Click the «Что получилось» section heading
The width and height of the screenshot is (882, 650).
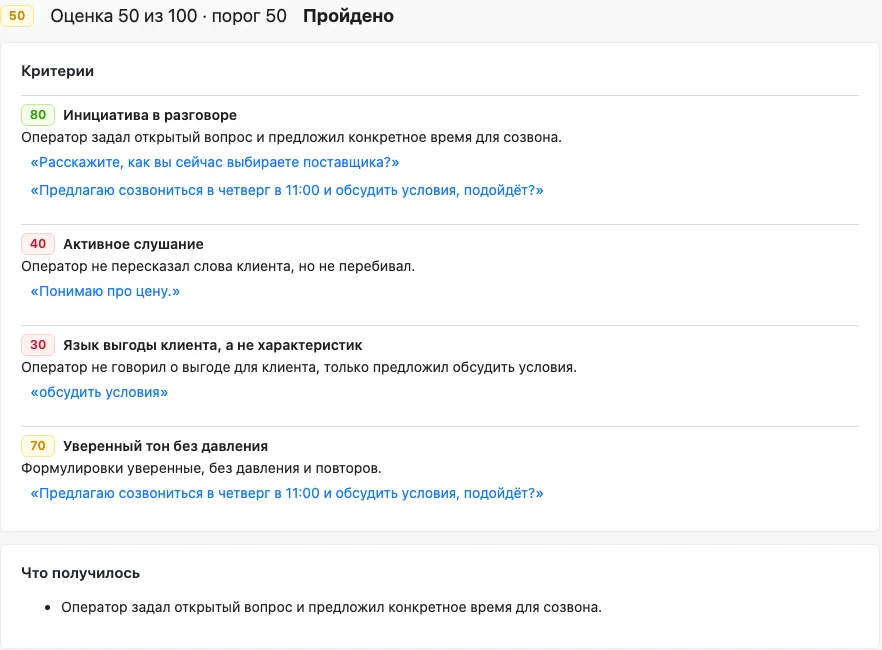(80, 573)
